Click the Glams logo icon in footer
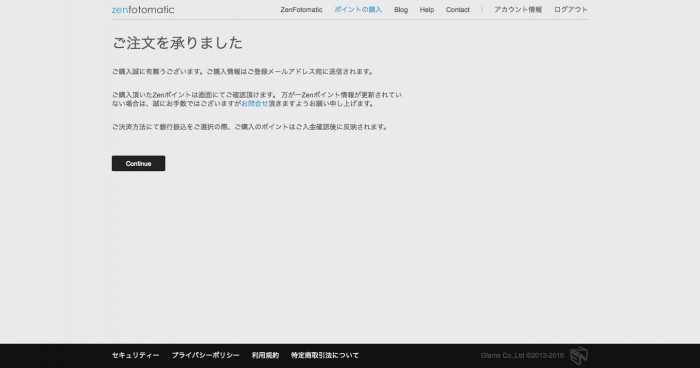This screenshot has height=368, width=700. [579, 355]
